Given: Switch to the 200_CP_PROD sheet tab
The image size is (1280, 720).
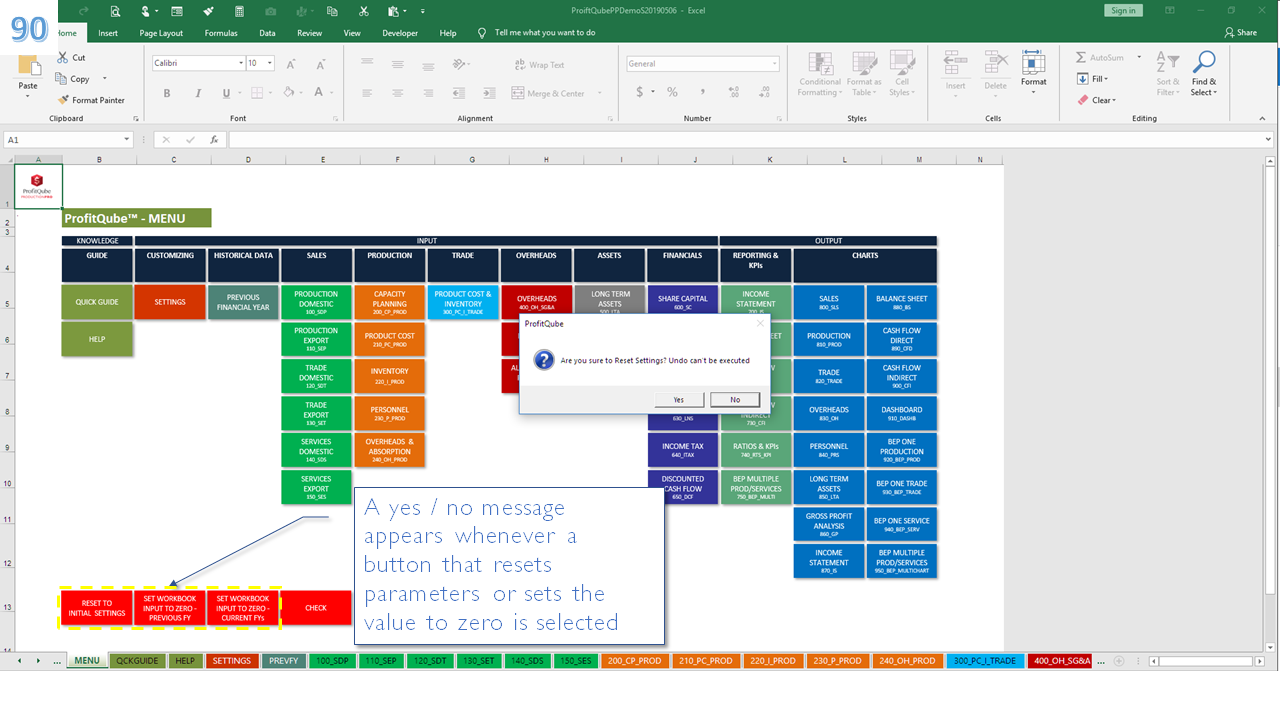Looking at the screenshot, I should pos(634,661).
